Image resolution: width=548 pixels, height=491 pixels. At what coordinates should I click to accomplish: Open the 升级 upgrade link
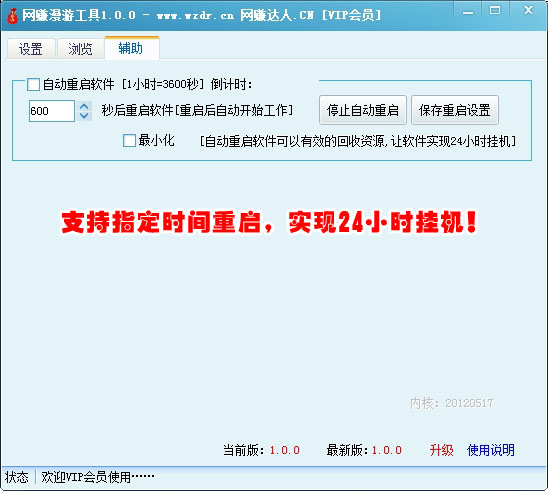tap(441, 450)
